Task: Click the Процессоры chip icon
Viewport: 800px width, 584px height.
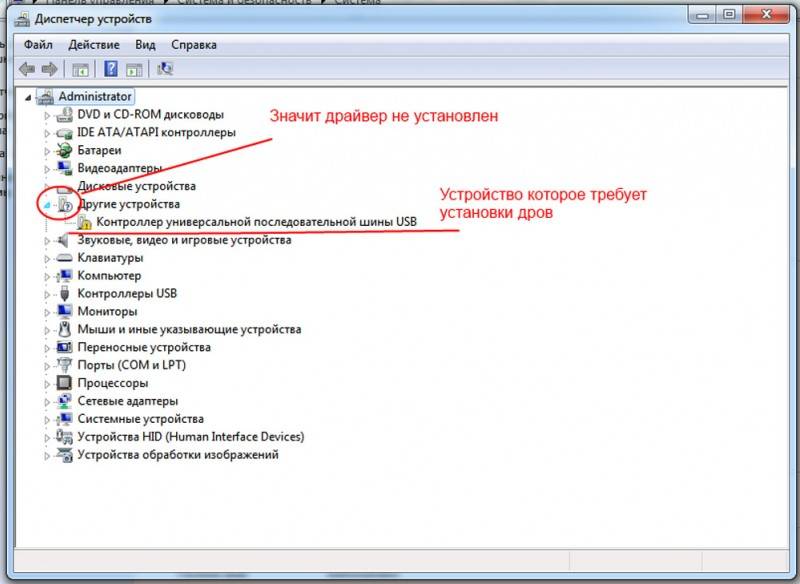Action: [x=64, y=383]
